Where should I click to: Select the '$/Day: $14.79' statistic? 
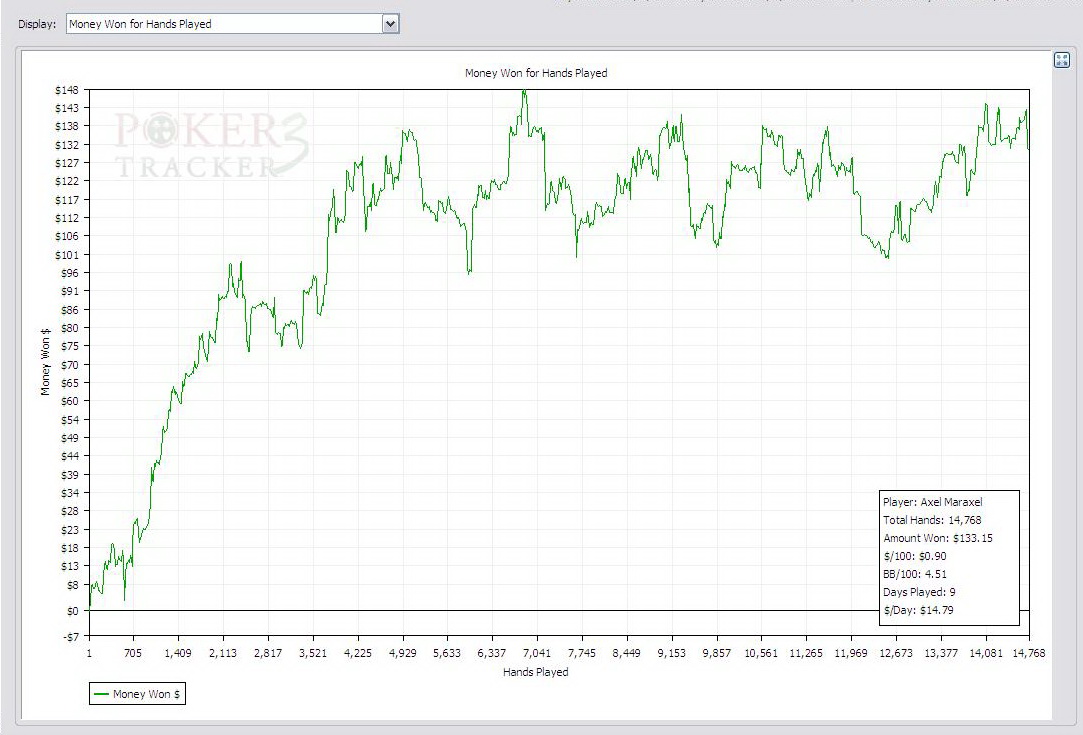click(x=918, y=610)
